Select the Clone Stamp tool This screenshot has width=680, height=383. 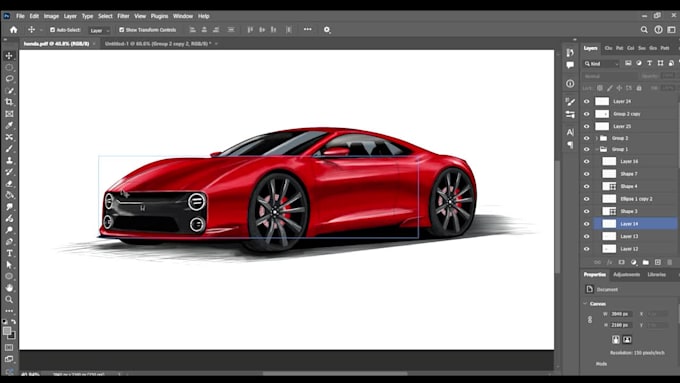(9, 160)
